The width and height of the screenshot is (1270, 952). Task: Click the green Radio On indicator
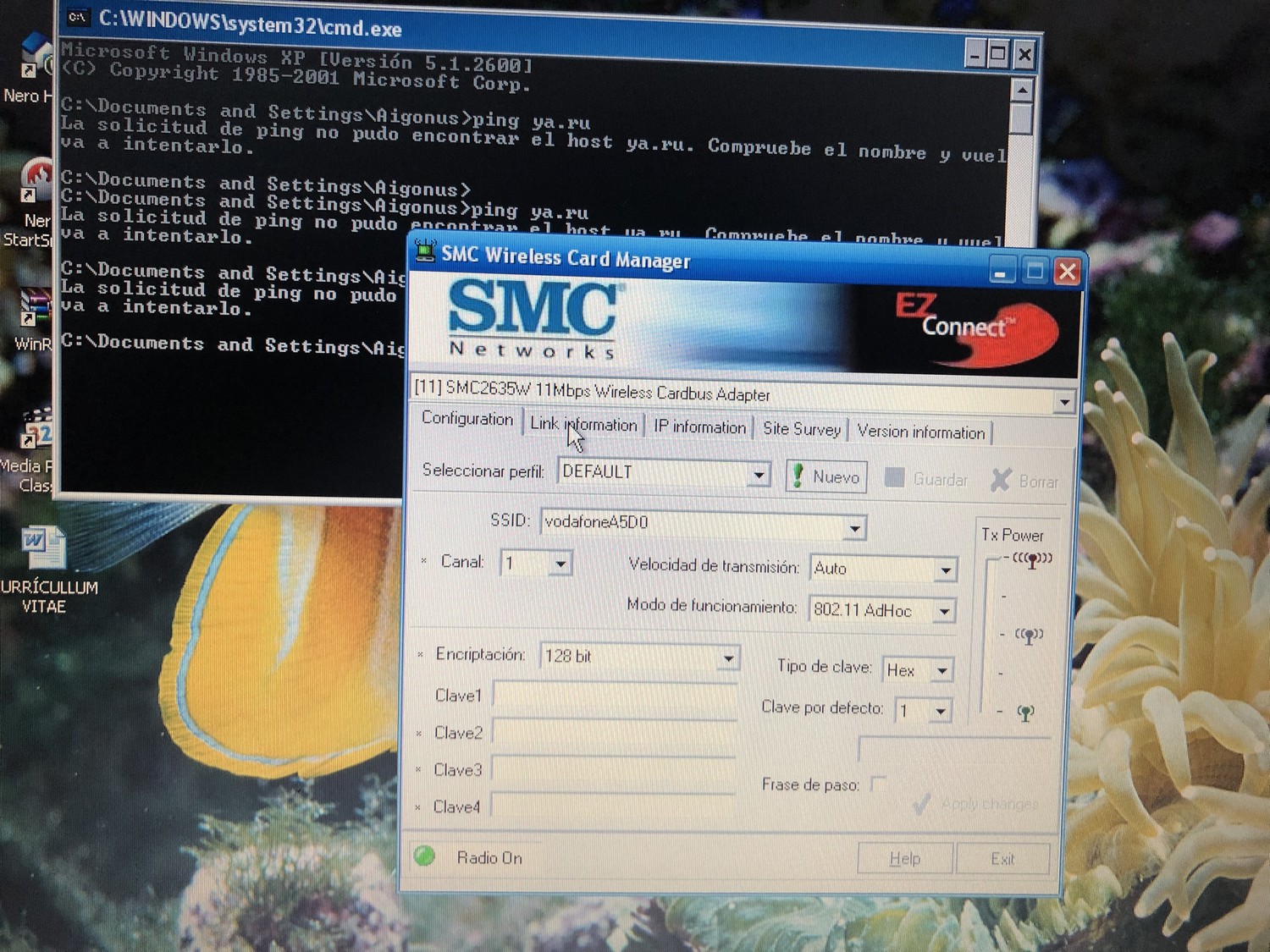[424, 856]
